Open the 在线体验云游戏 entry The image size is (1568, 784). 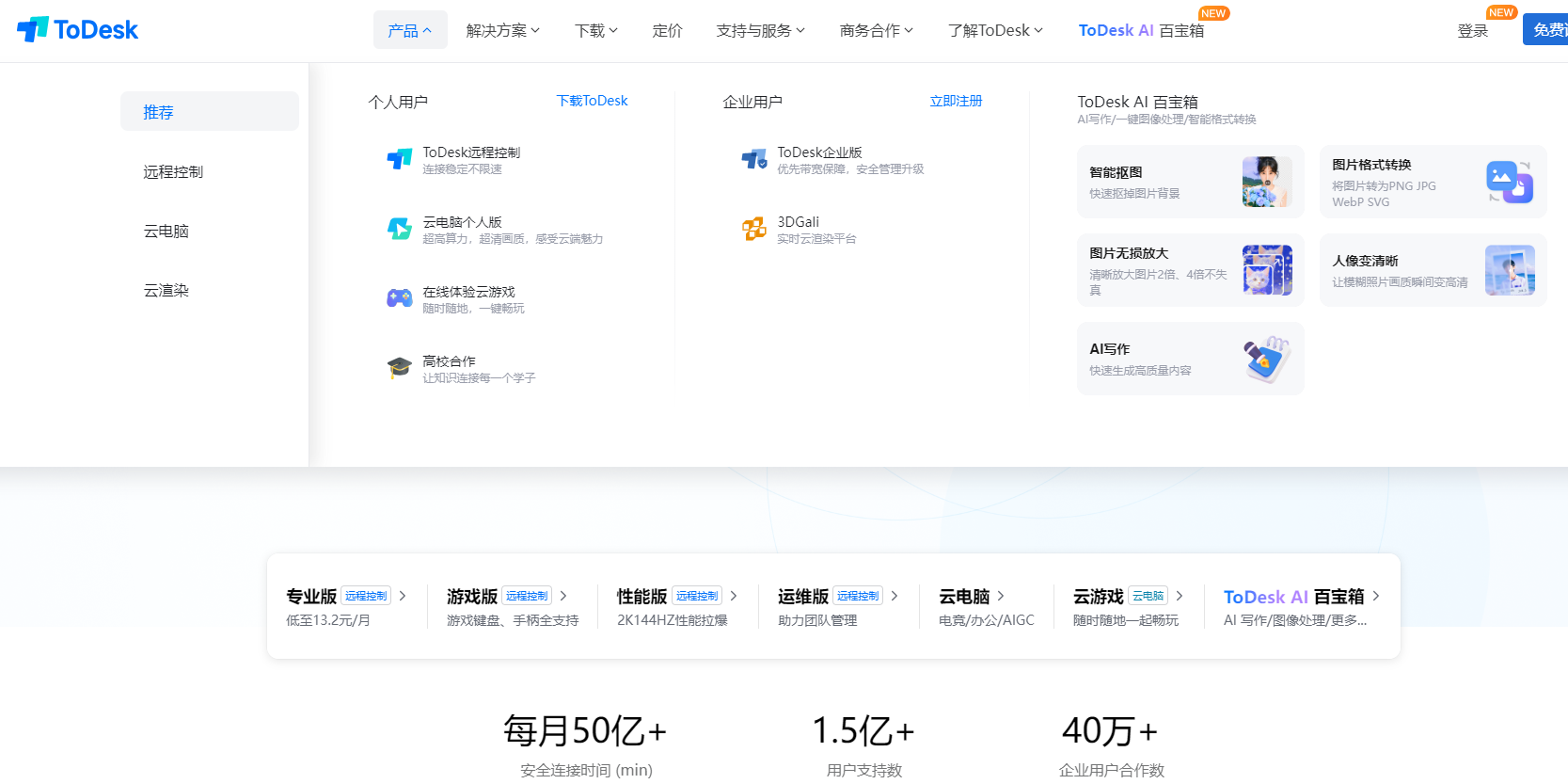pyautogui.click(x=456, y=299)
